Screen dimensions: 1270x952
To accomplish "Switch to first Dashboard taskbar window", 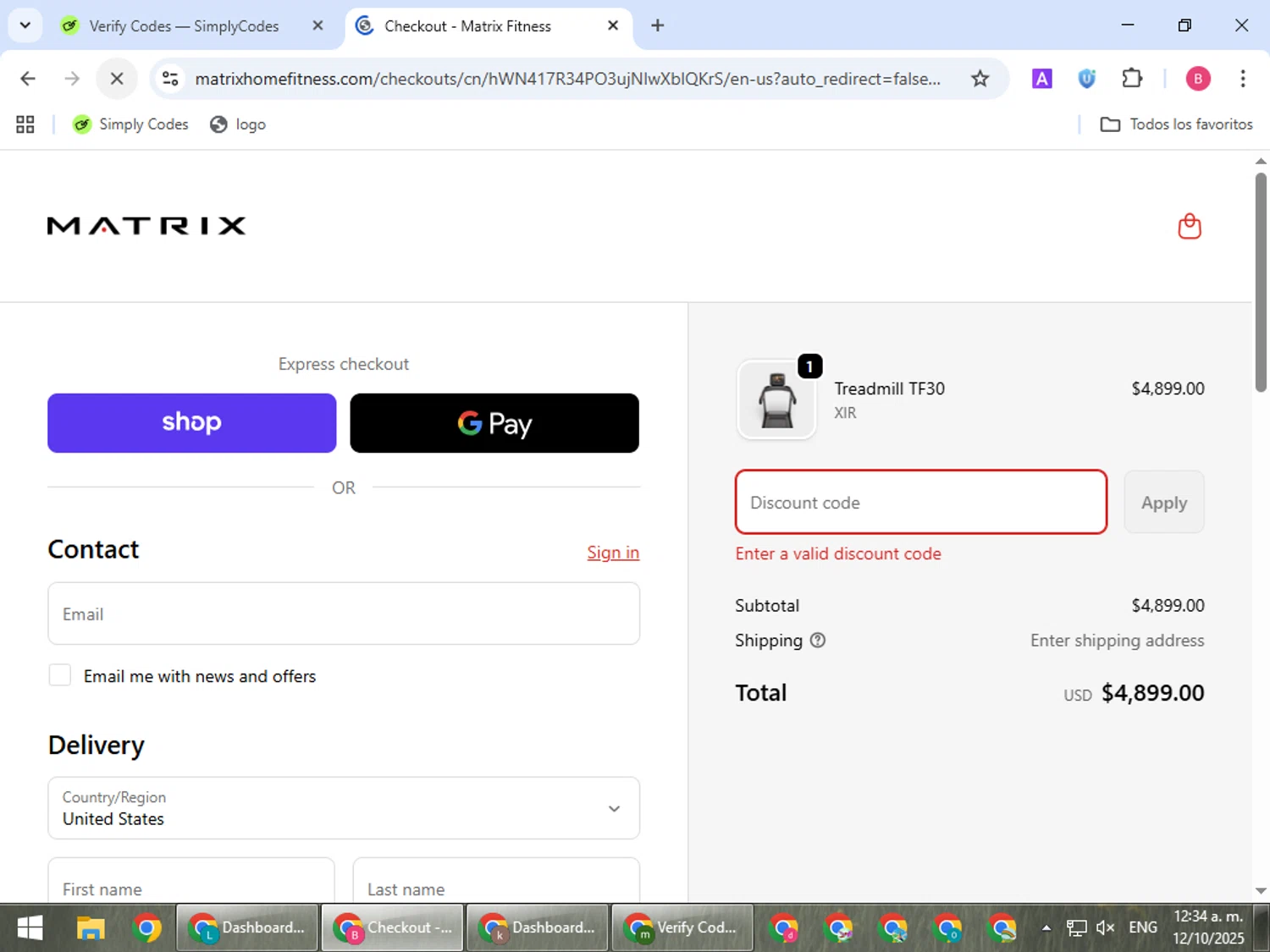I will [x=247, y=928].
